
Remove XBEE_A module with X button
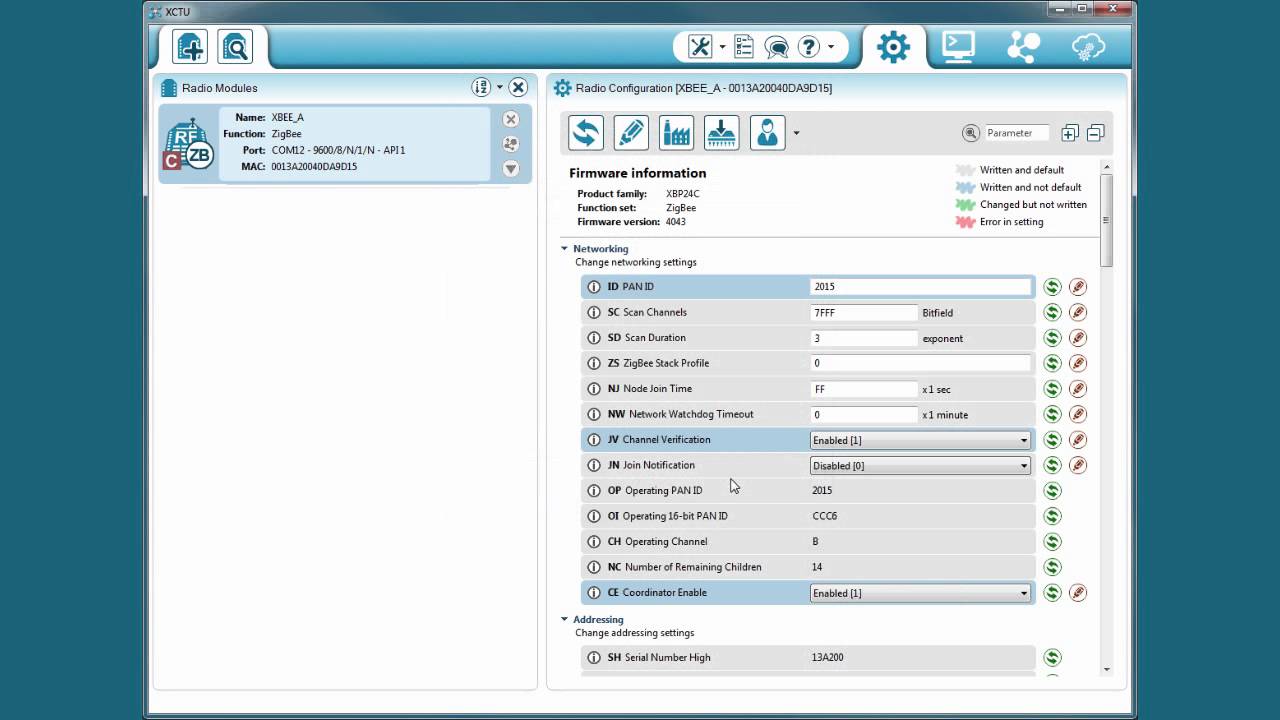[511, 119]
